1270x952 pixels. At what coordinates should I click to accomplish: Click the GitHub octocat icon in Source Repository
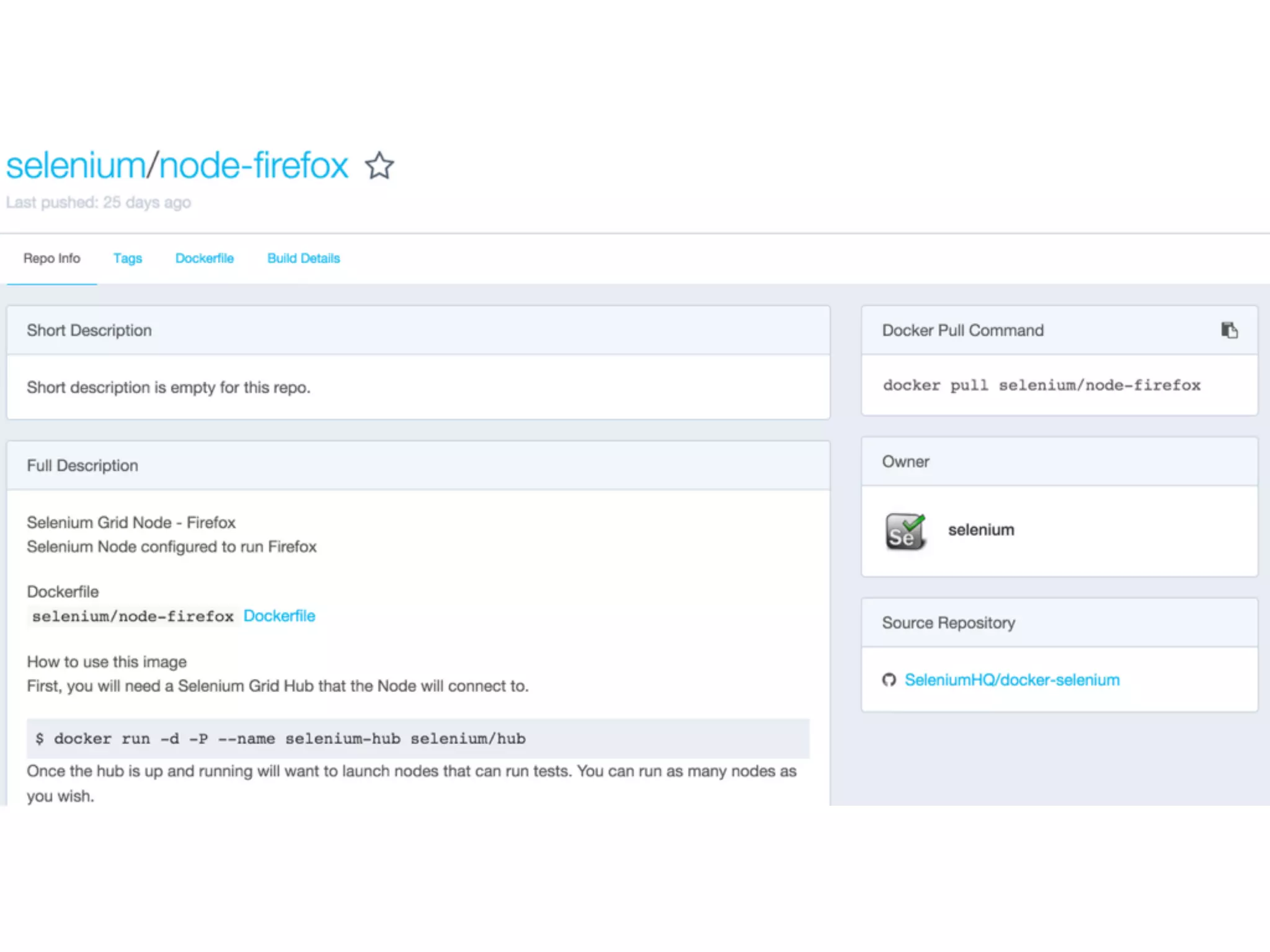[889, 680]
